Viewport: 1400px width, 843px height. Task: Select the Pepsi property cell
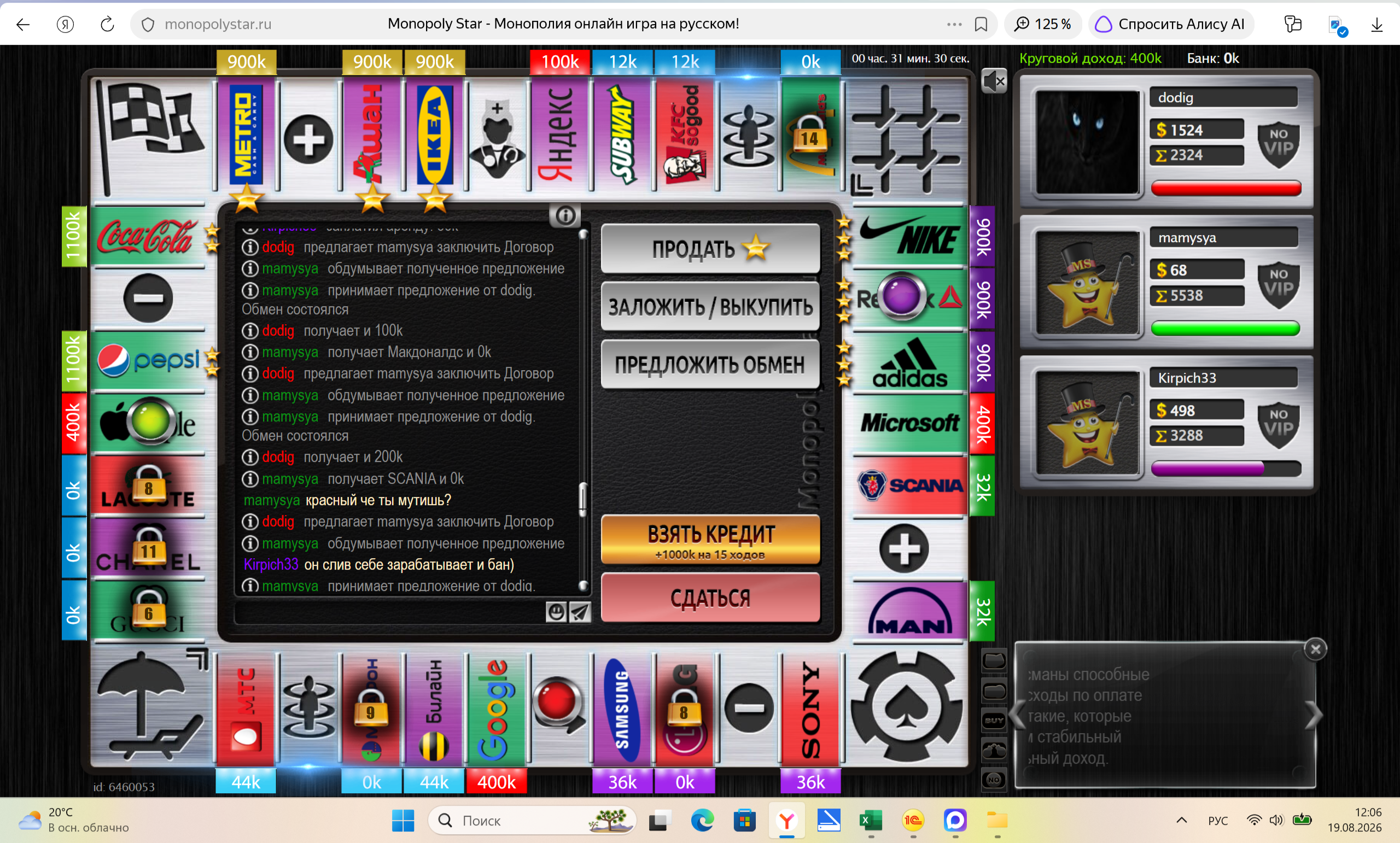148,361
